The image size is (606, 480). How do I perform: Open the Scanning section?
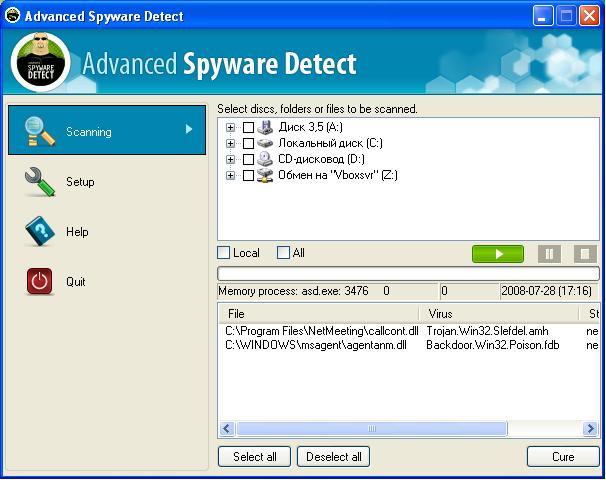click(x=107, y=130)
